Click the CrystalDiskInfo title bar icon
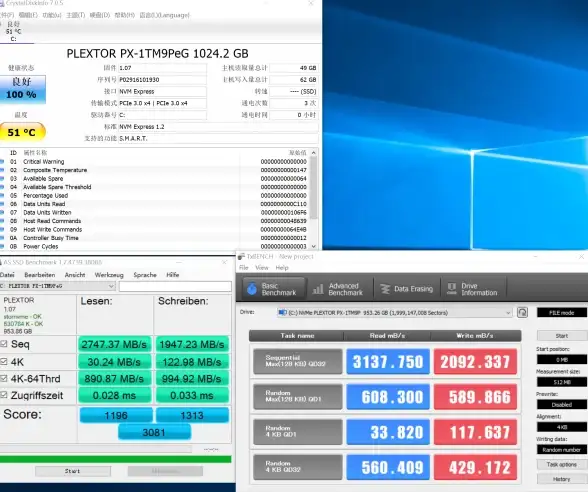 2,3
